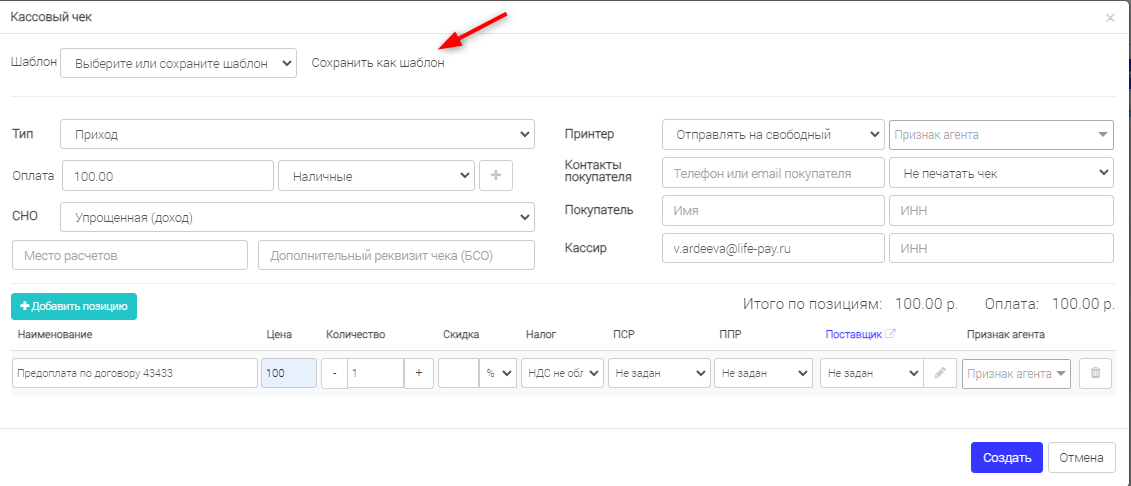Click the pencil edit icon next to Поставщик dropdown
This screenshot has height=486, width=1131.
(x=939, y=374)
